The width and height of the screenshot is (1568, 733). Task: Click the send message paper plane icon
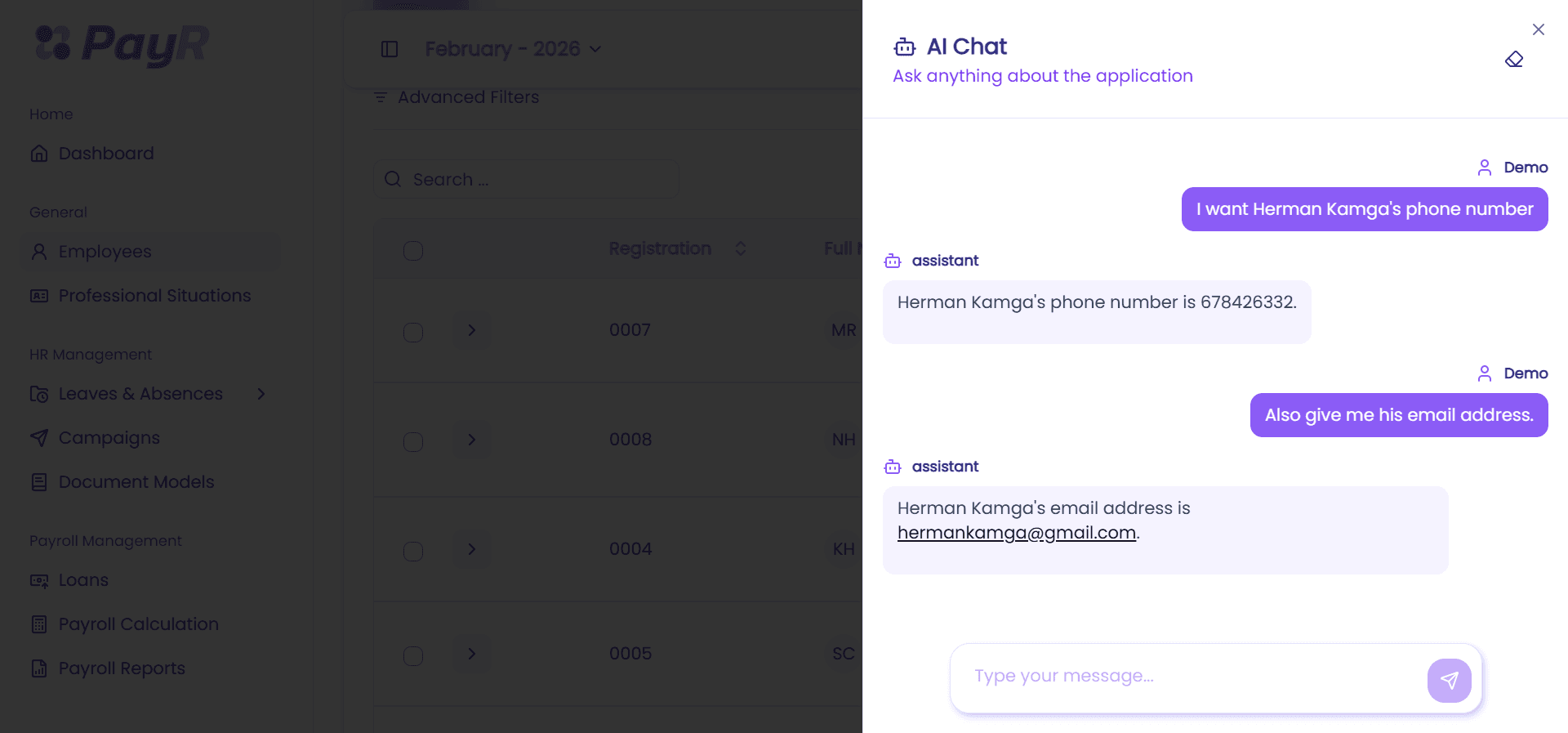(1449, 680)
